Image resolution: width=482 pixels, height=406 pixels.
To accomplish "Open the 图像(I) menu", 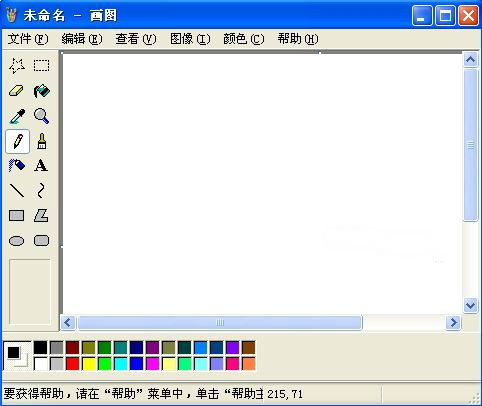I will click(x=190, y=39).
